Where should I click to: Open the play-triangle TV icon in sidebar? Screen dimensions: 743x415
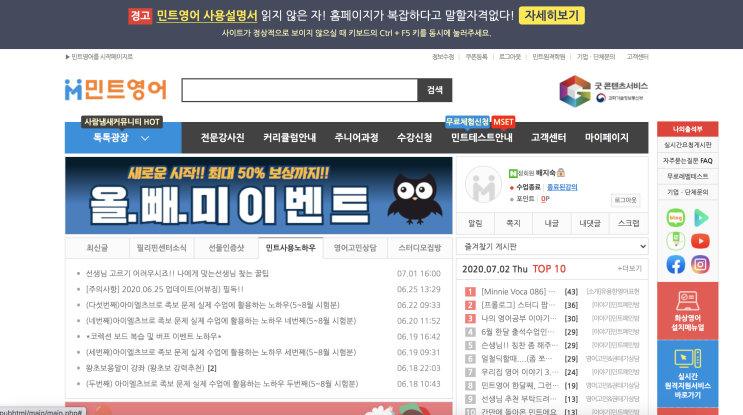[700, 218]
